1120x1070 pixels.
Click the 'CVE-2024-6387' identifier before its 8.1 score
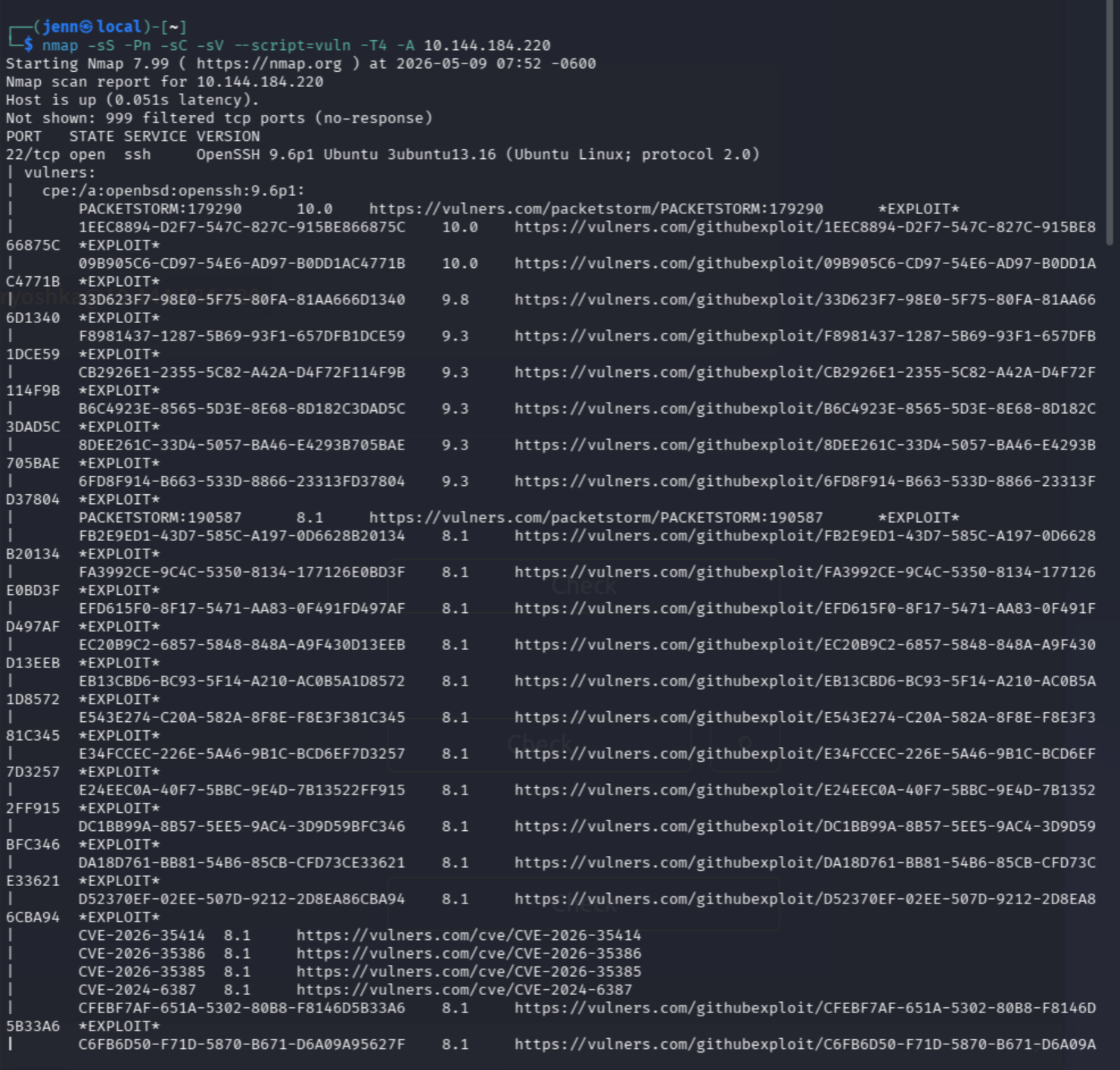[138, 990]
